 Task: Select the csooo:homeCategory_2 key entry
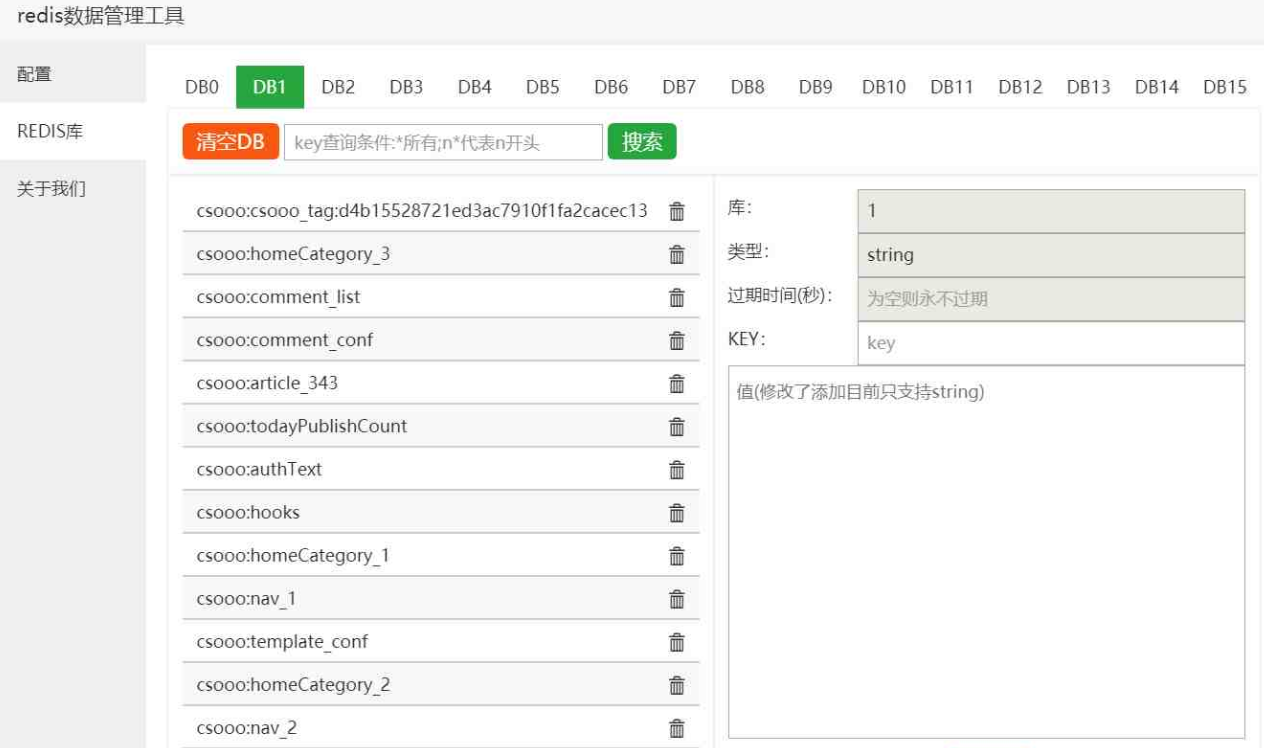tap(293, 685)
